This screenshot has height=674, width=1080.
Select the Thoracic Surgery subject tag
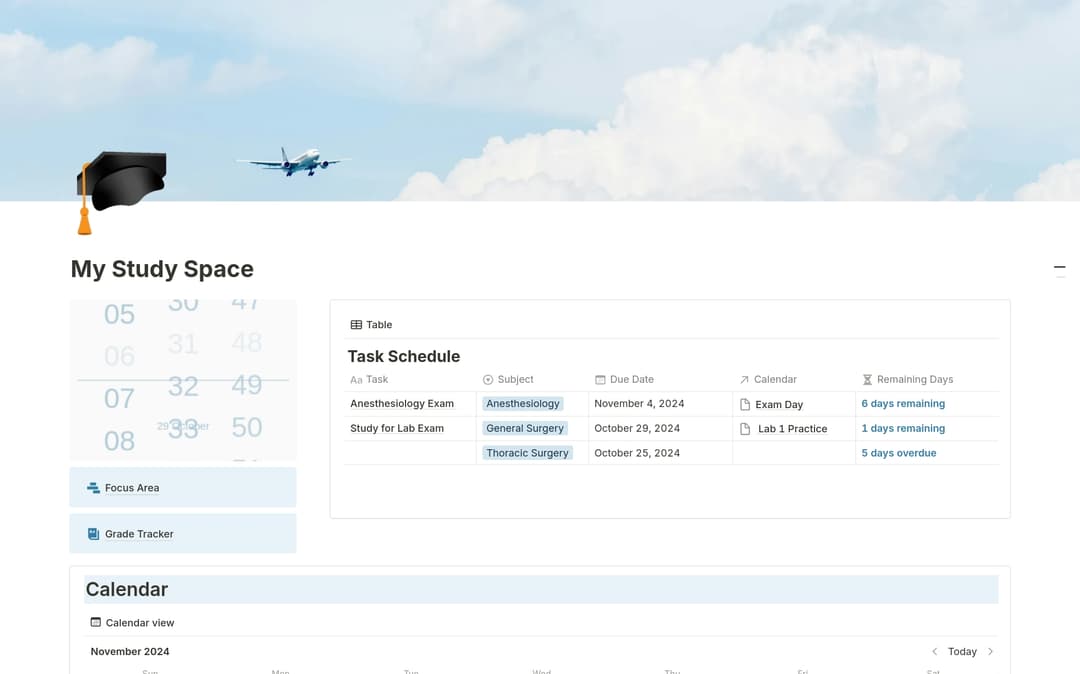pos(527,452)
